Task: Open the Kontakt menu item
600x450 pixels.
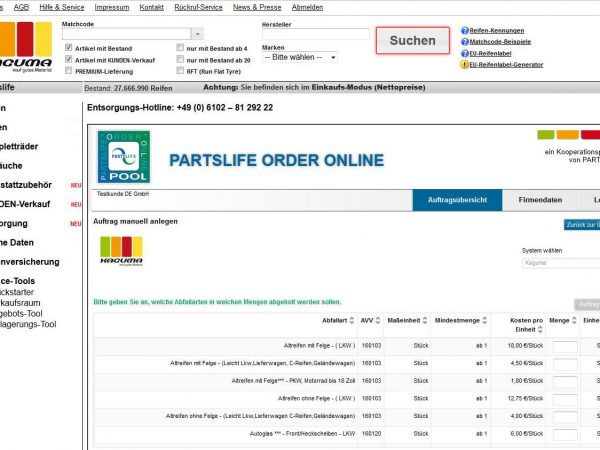Action: coord(152,7)
